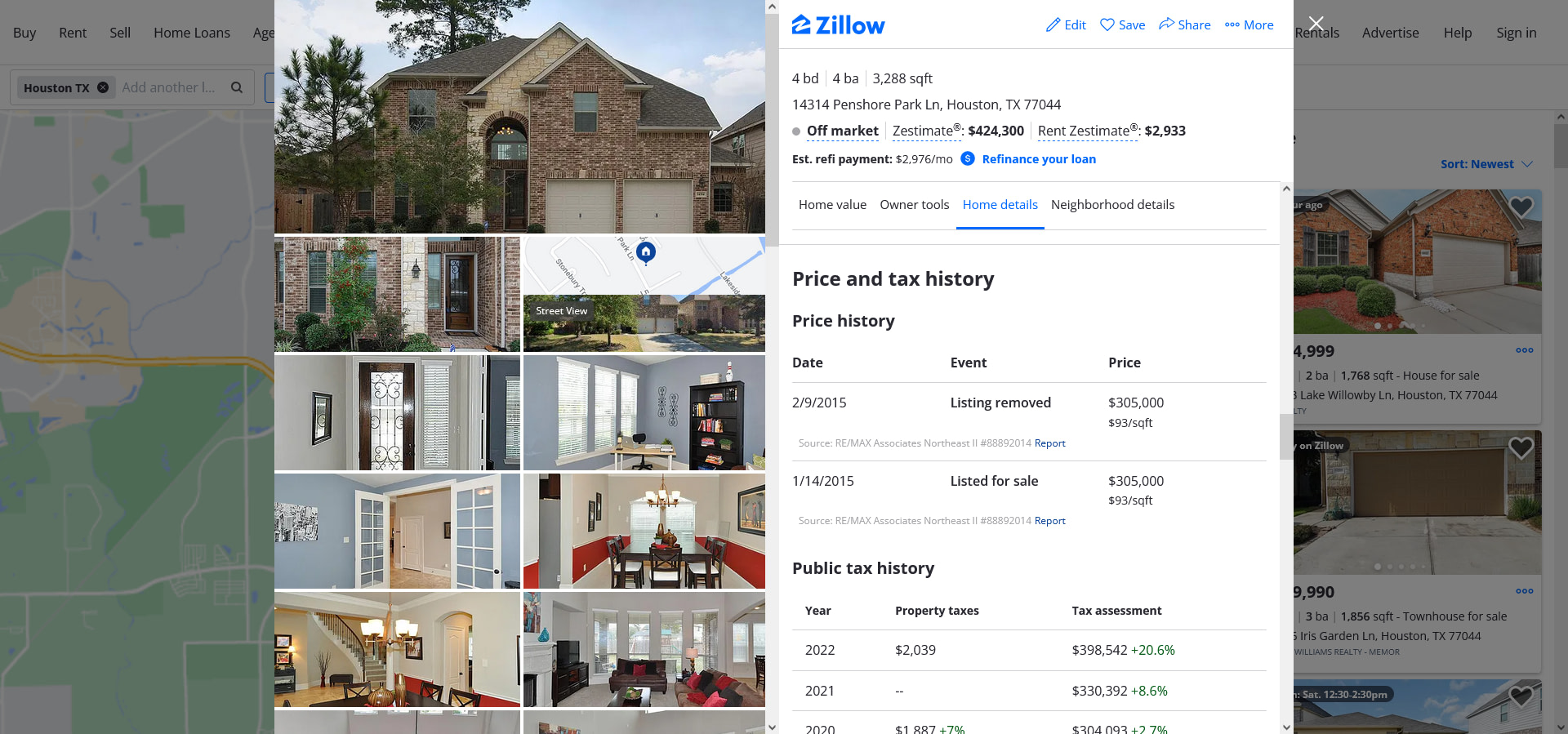Favorite the open house listing at bottom

(1521, 696)
